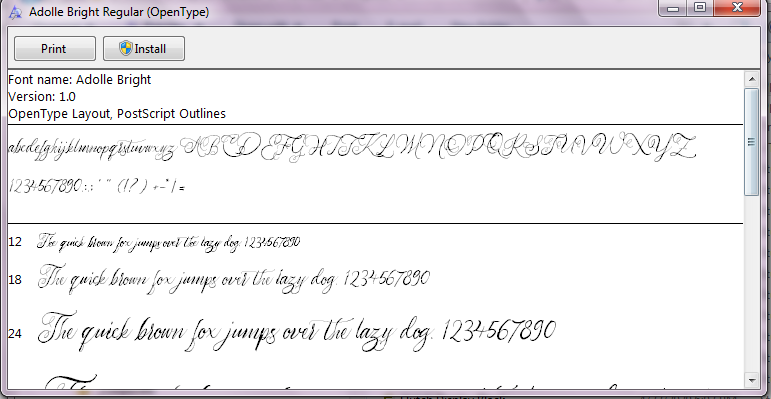Minimize the font viewer window
This screenshot has width=771, height=399.
pyautogui.click(x=673, y=8)
